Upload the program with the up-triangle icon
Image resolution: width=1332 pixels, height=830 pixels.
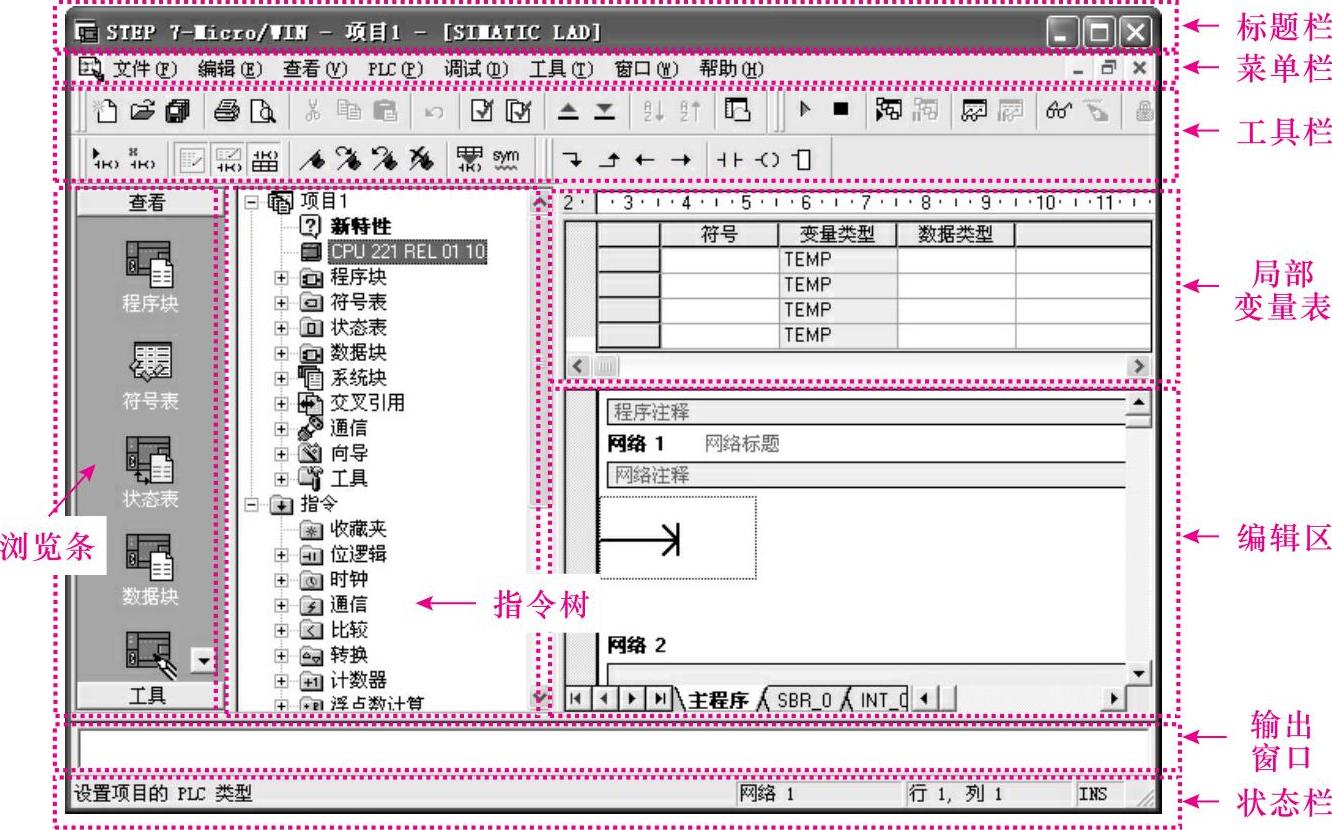coord(566,112)
